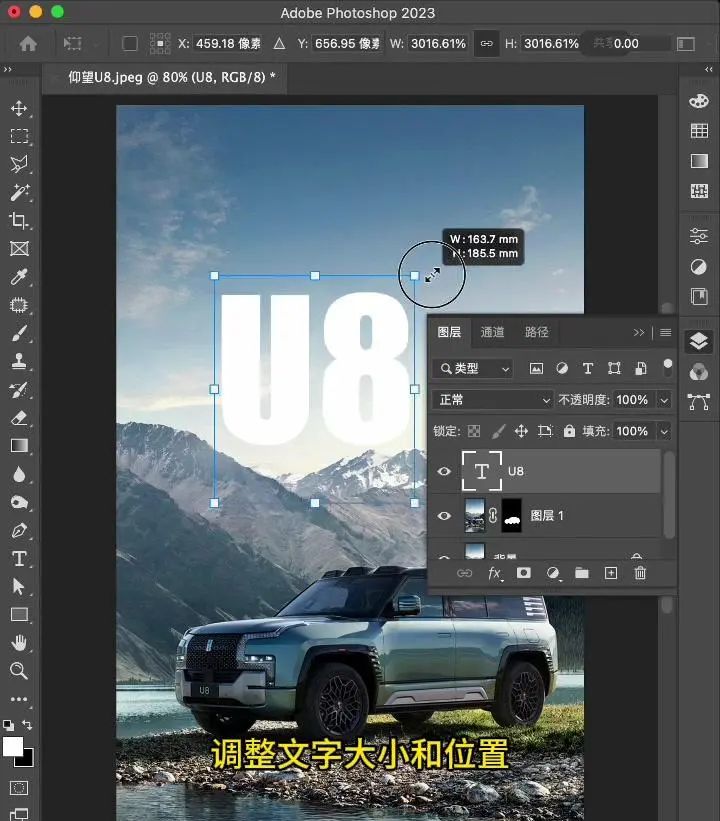The height and width of the screenshot is (821, 720).
Task: Reset default foreground and background colors
Action: [x=8, y=725]
